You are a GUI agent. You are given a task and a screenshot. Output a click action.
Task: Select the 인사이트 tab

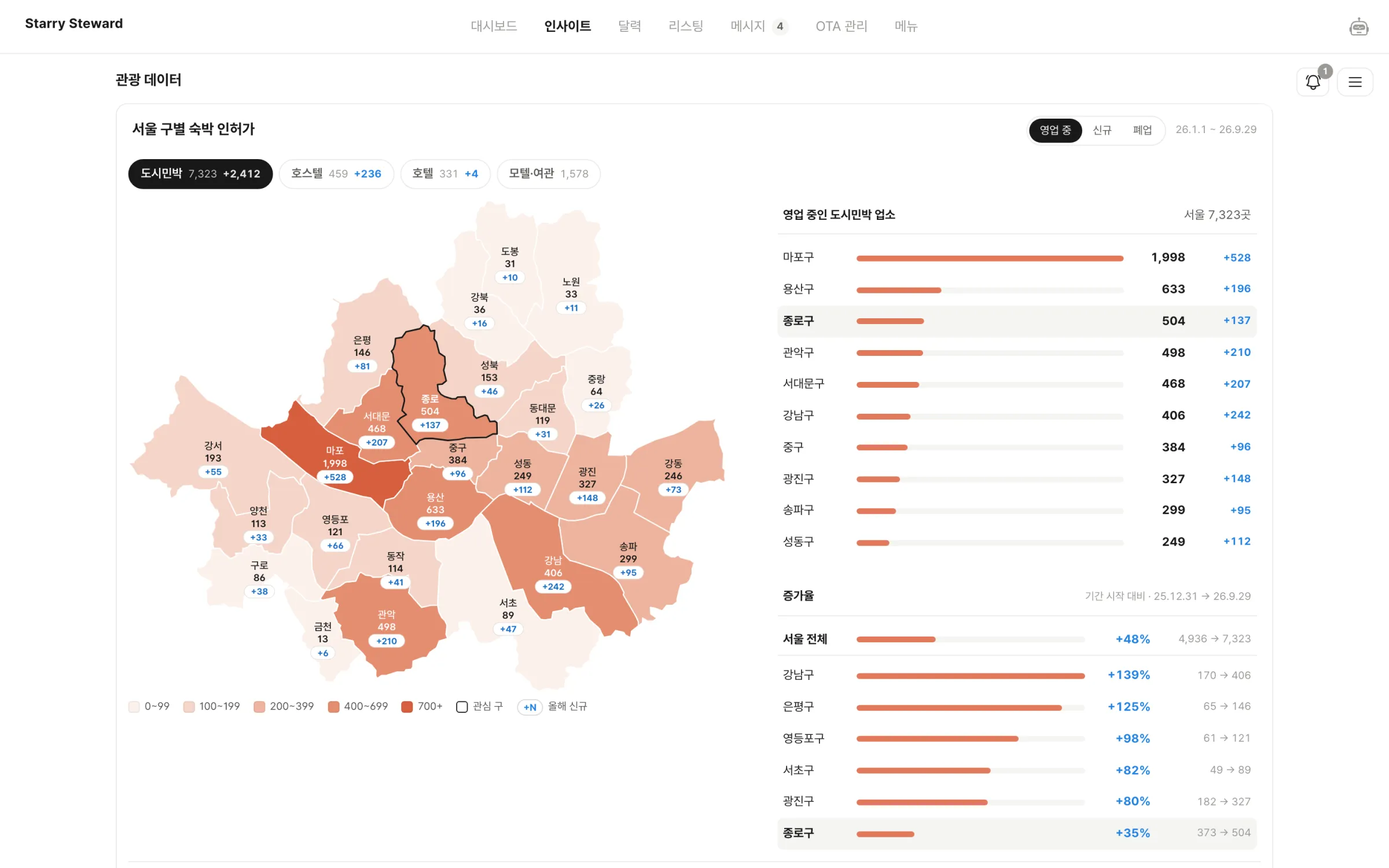(x=567, y=26)
